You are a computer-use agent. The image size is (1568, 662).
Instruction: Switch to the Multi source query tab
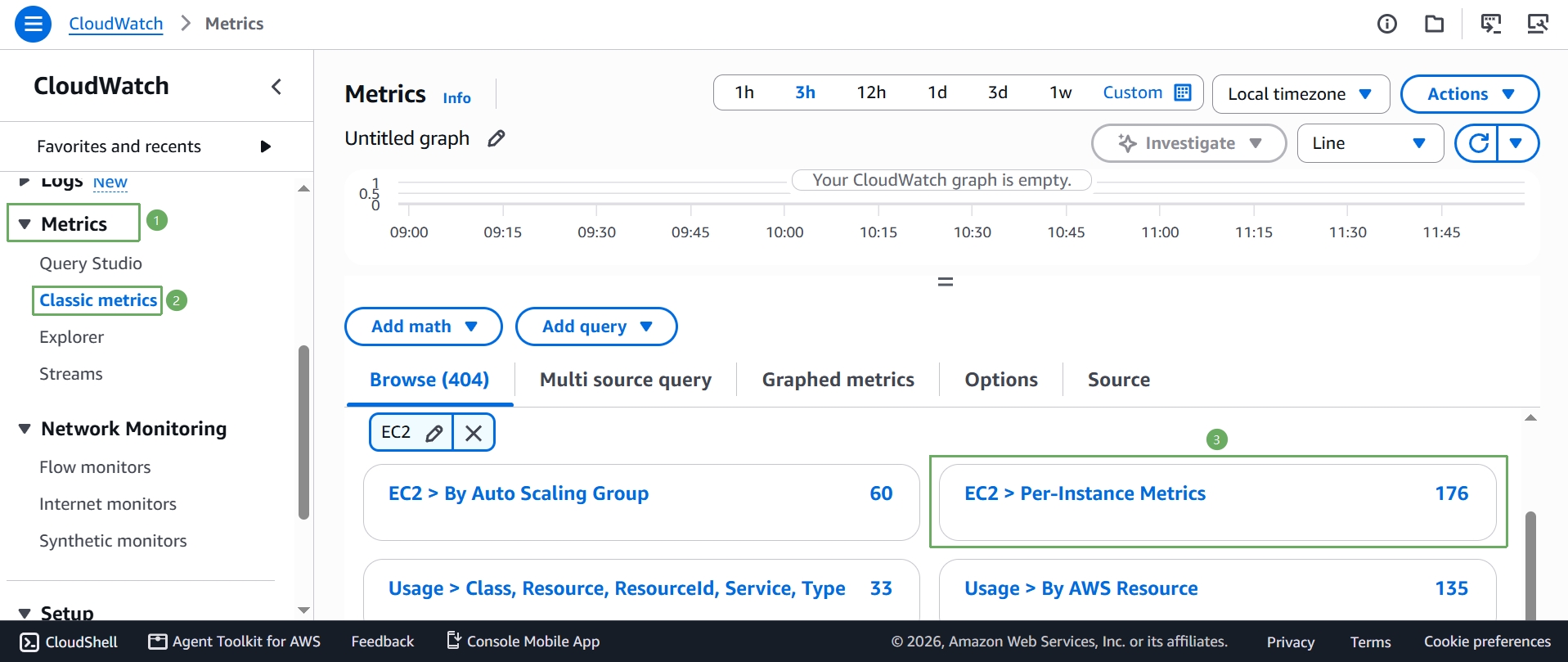click(x=626, y=380)
